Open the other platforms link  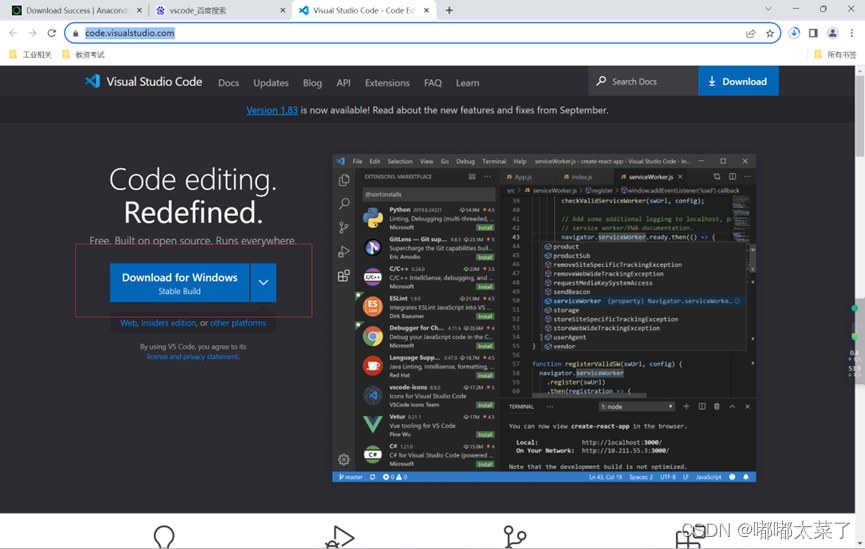[238, 323]
